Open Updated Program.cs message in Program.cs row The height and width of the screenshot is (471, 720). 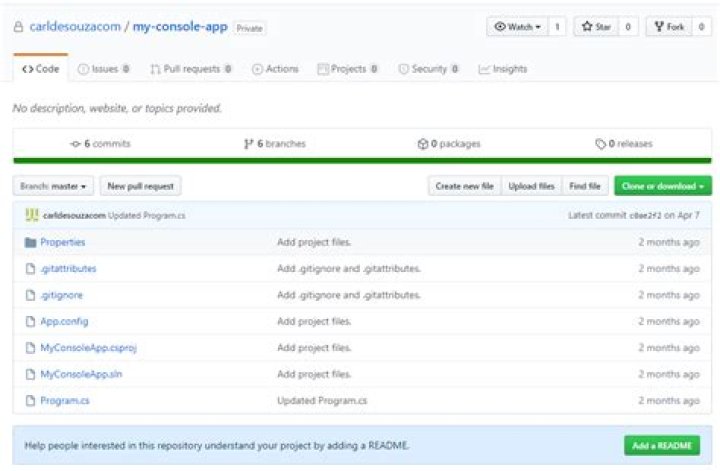click(x=322, y=400)
